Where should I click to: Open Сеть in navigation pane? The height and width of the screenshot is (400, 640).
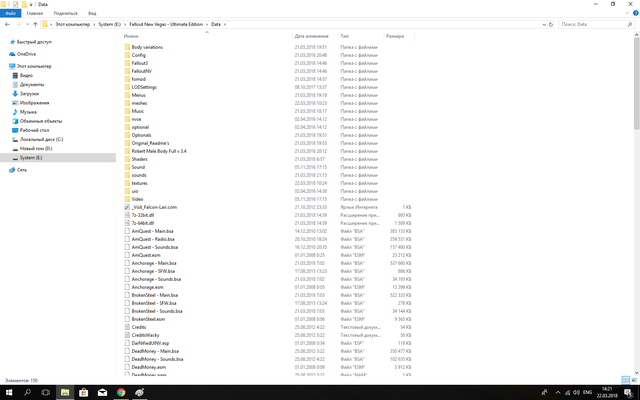[22, 170]
